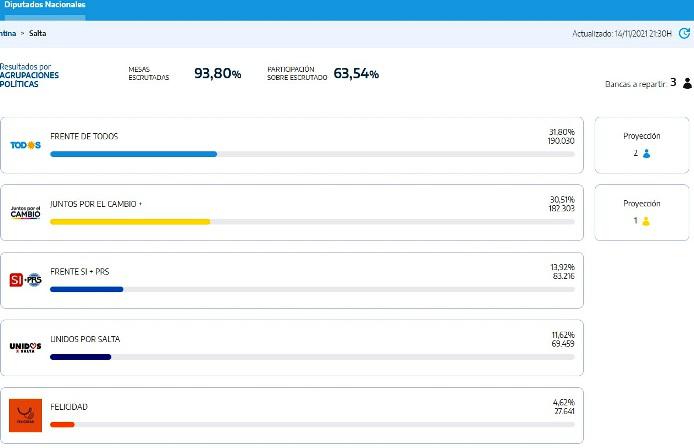Viewport: 694px width, 448px height.
Task: Click the Mesas Escrutadas 93,80% figure
Action: coord(217,73)
